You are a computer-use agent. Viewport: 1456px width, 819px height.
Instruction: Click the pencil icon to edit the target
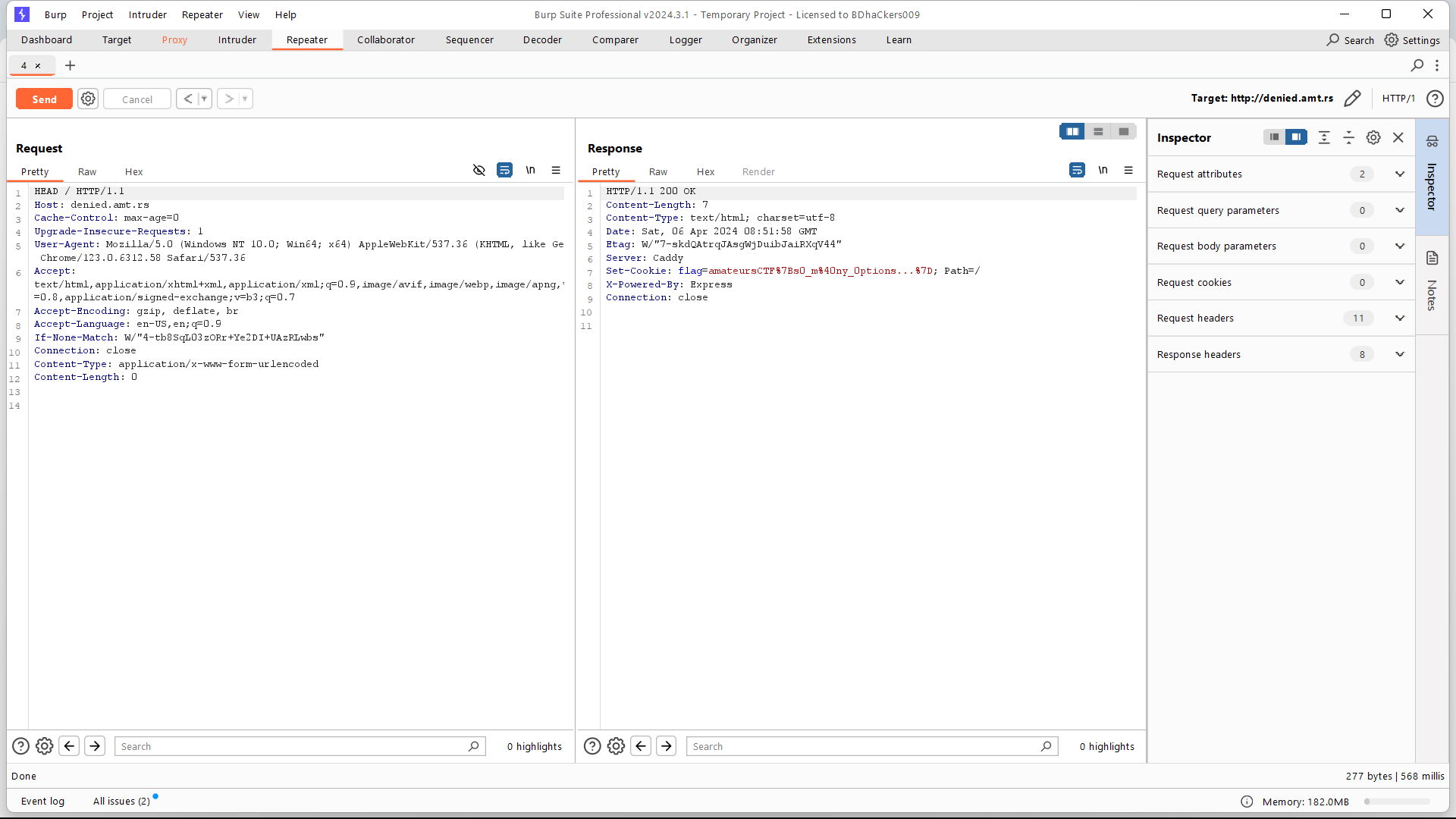pos(1352,99)
